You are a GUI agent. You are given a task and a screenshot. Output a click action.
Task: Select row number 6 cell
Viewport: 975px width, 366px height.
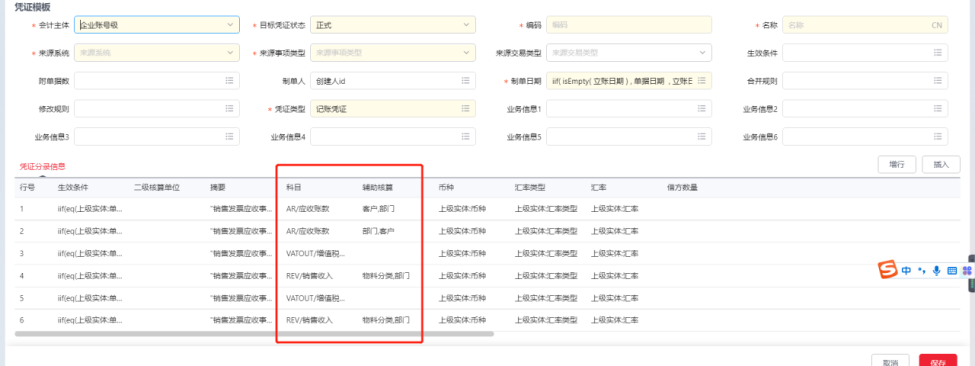pos(22,321)
